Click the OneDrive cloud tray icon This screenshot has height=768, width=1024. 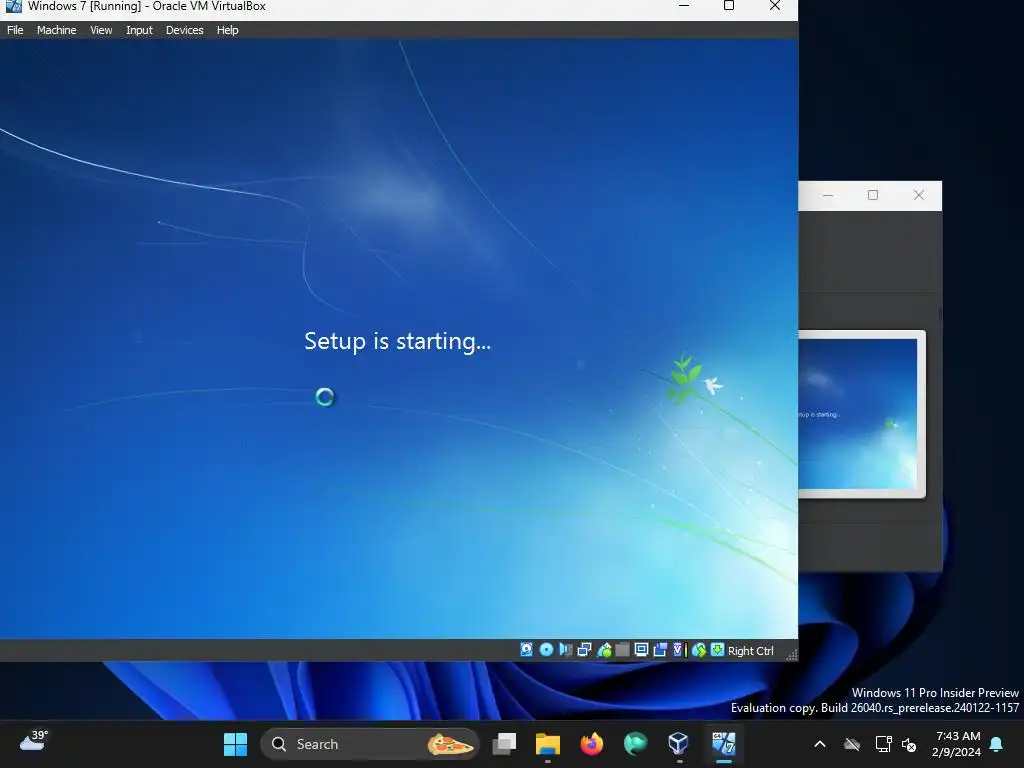coord(852,744)
